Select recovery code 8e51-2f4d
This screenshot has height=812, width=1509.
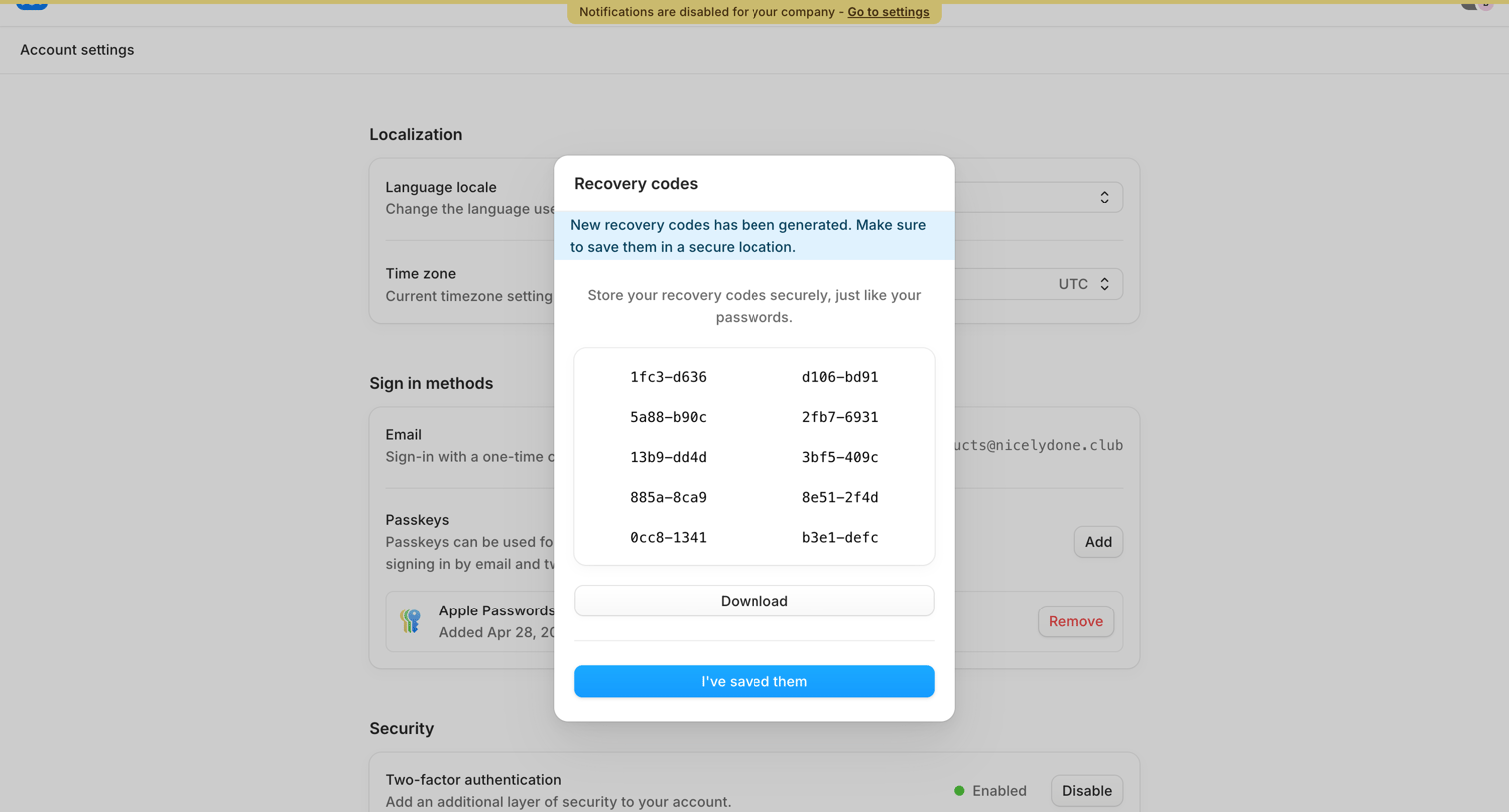[x=840, y=497]
